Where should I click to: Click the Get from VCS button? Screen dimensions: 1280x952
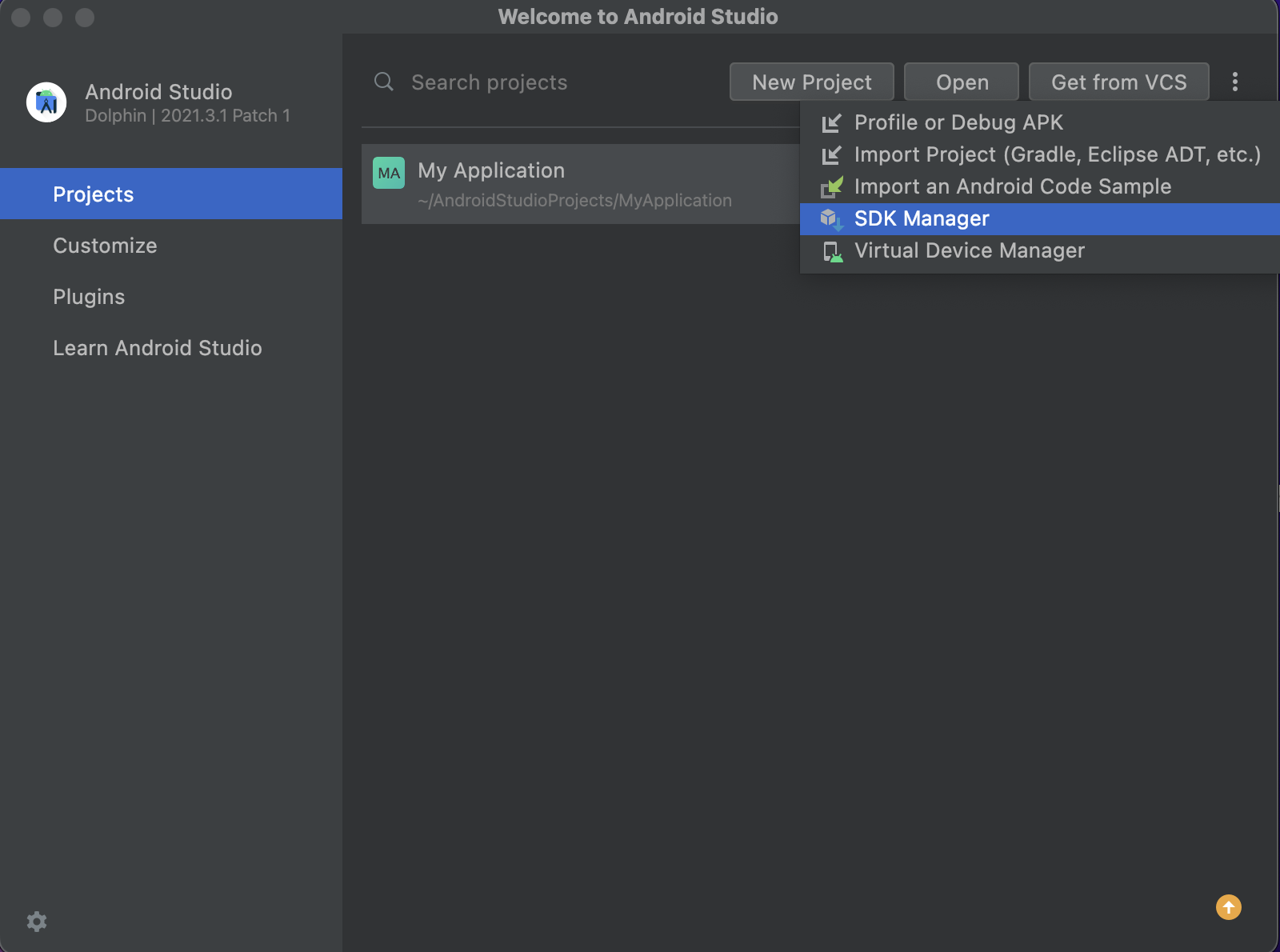[x=1118, y=82]
